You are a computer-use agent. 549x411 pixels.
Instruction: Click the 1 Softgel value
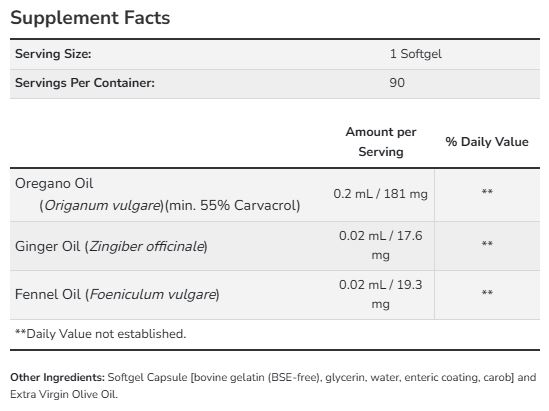click(415, 54)
